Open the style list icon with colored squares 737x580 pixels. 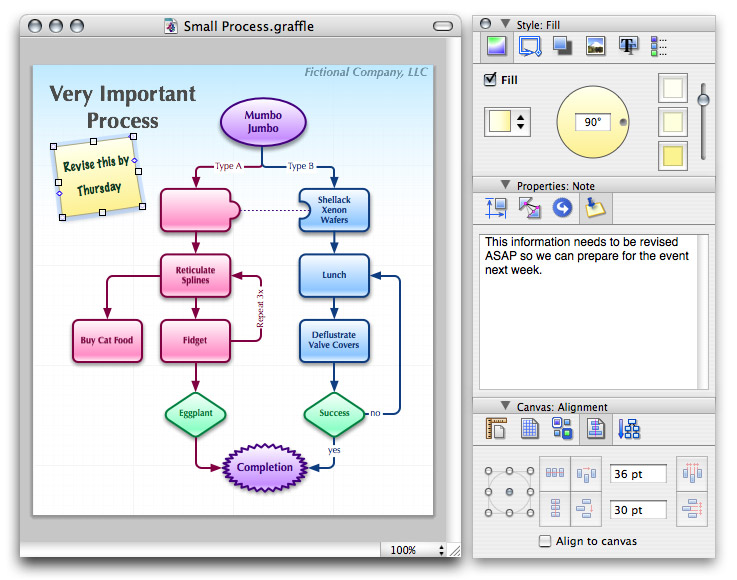(x=659, y=46)
